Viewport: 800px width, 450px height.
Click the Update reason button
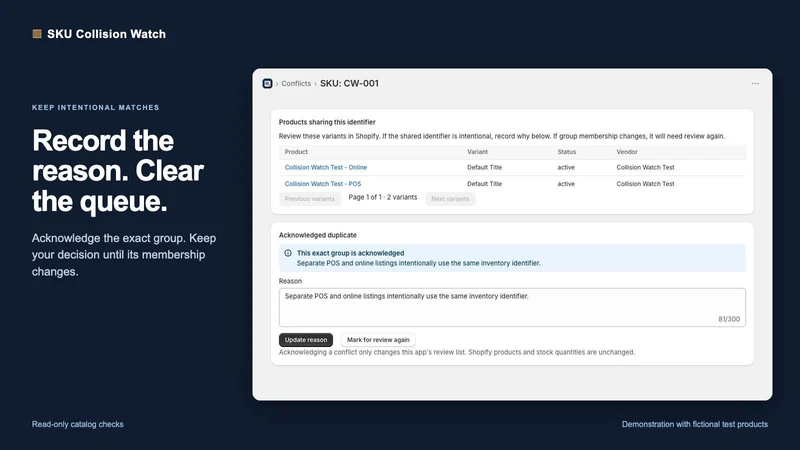pos(306,340)
